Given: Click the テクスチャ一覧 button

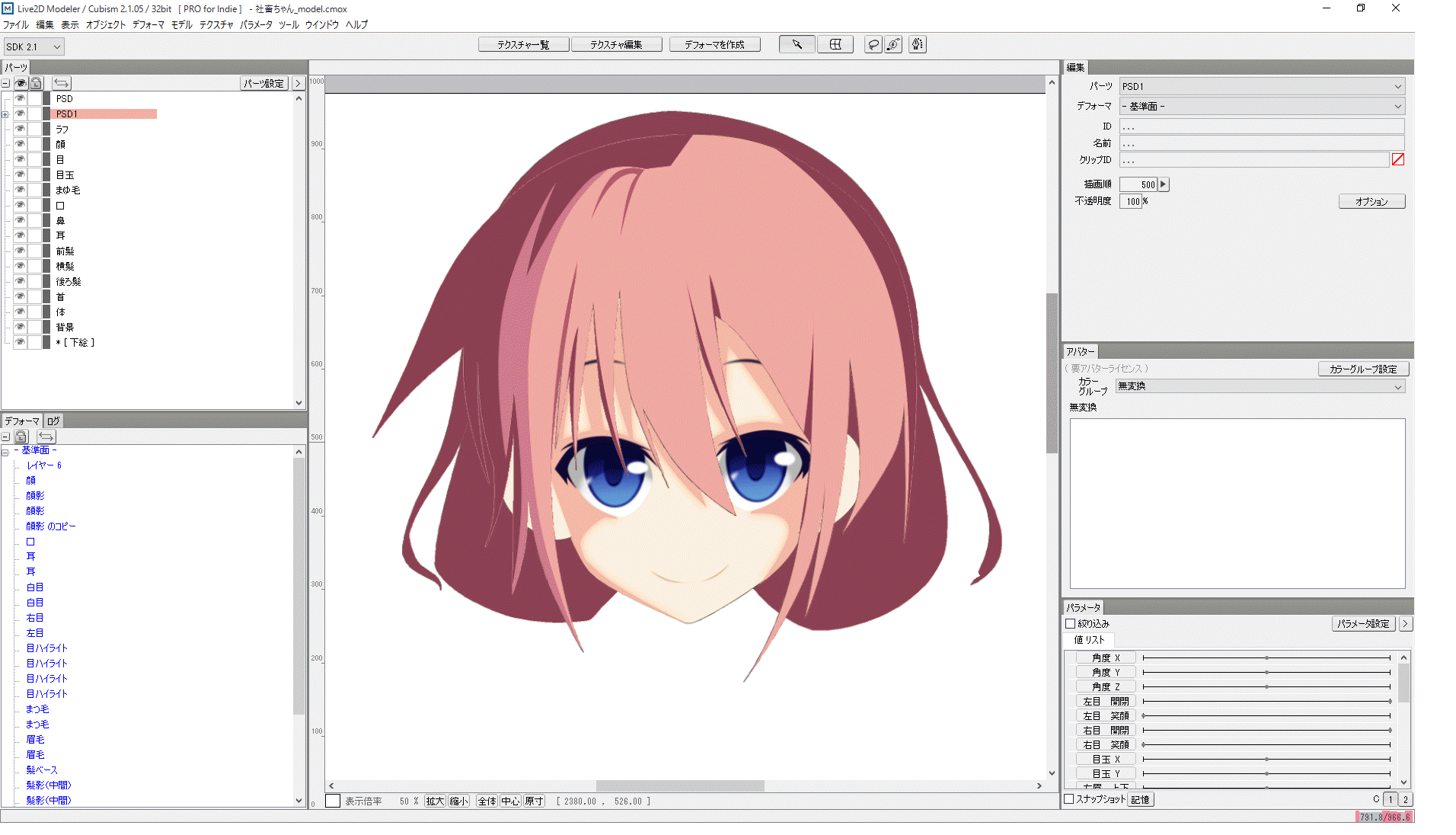Looking at the screenshot, I should pos(523,45).
